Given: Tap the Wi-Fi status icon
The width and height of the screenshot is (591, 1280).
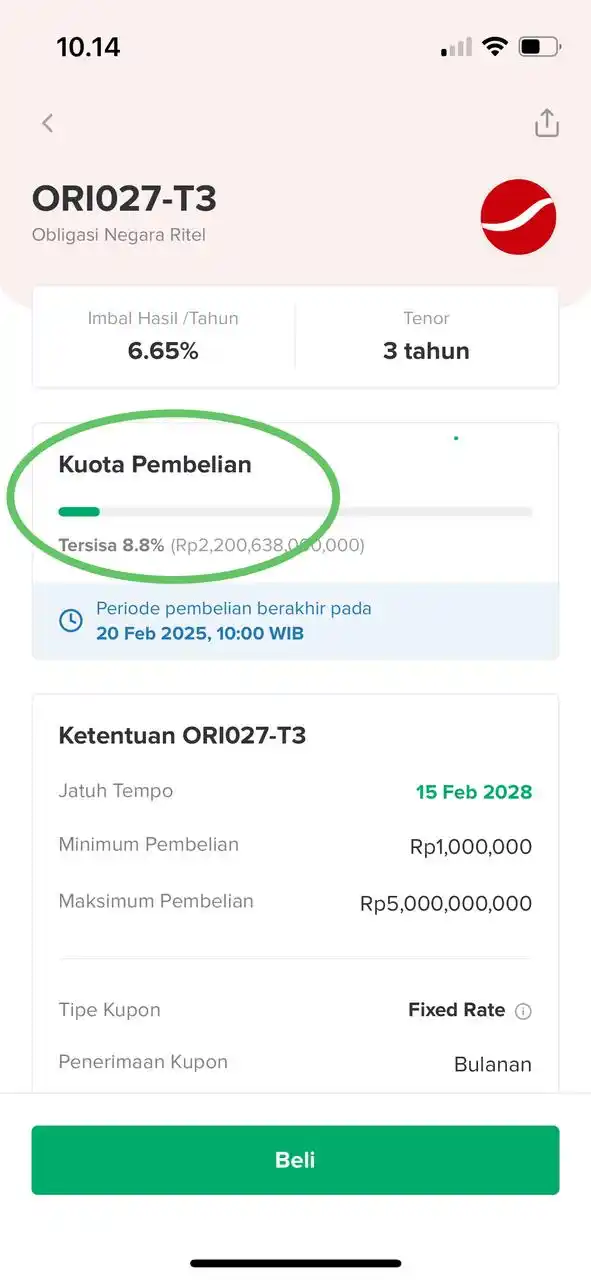Looking at the screenshot, I should point(494,46).
